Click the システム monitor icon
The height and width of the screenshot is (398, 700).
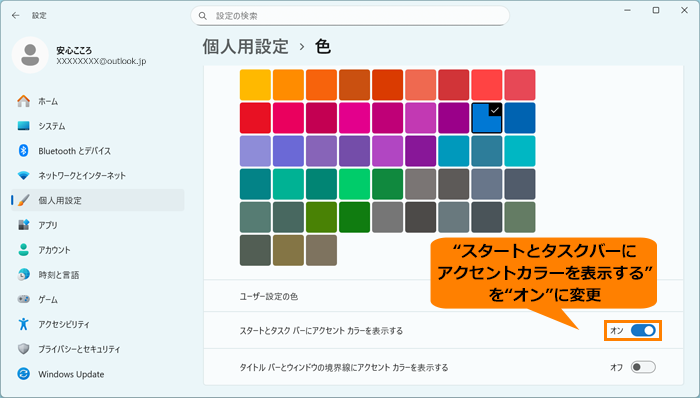[24, 126]
